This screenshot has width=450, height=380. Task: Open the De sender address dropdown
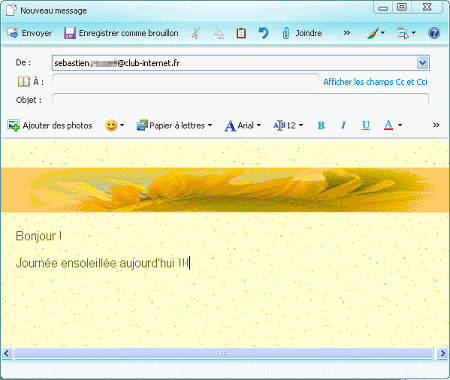[422, 63]
